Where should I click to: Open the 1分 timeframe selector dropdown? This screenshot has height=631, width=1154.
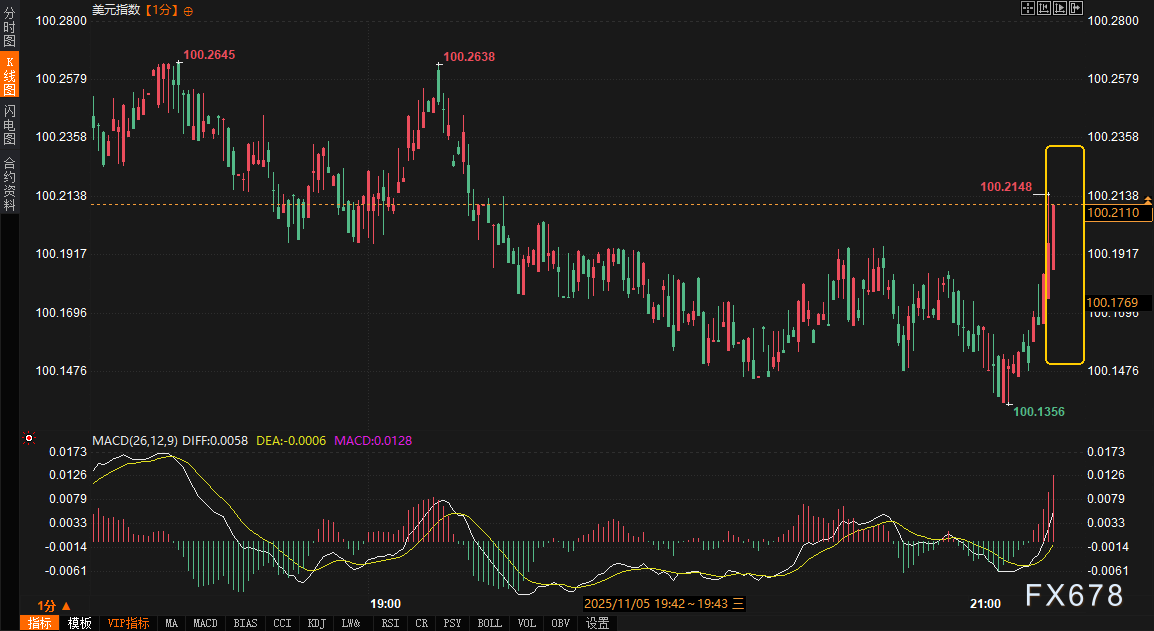54,605
